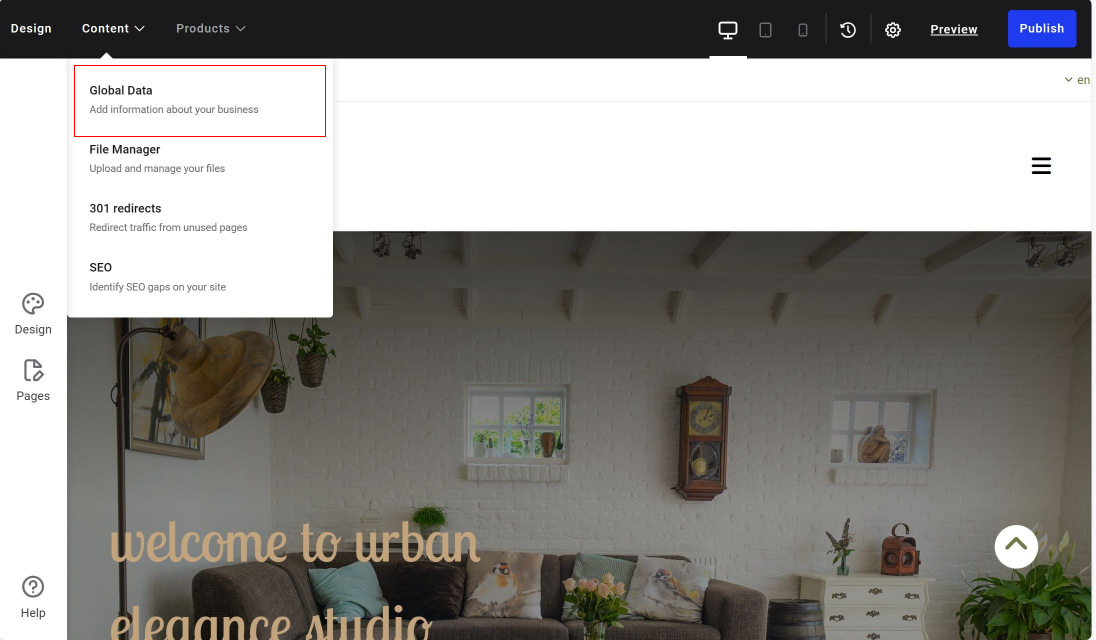Switch to desktop view icon
This screenshot has width=1096, height=640.
(728, 30)
